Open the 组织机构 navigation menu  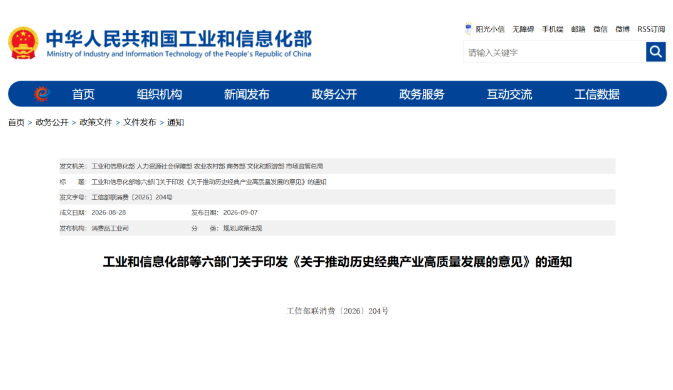159,94
